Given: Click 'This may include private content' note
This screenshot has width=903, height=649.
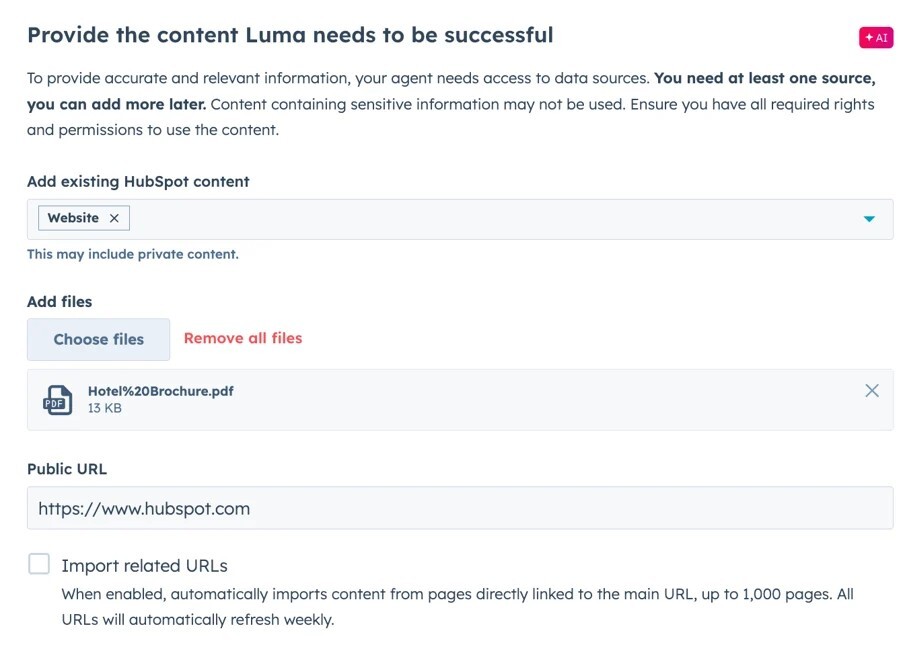Looking at the screenshot, I should coord(133,254).
